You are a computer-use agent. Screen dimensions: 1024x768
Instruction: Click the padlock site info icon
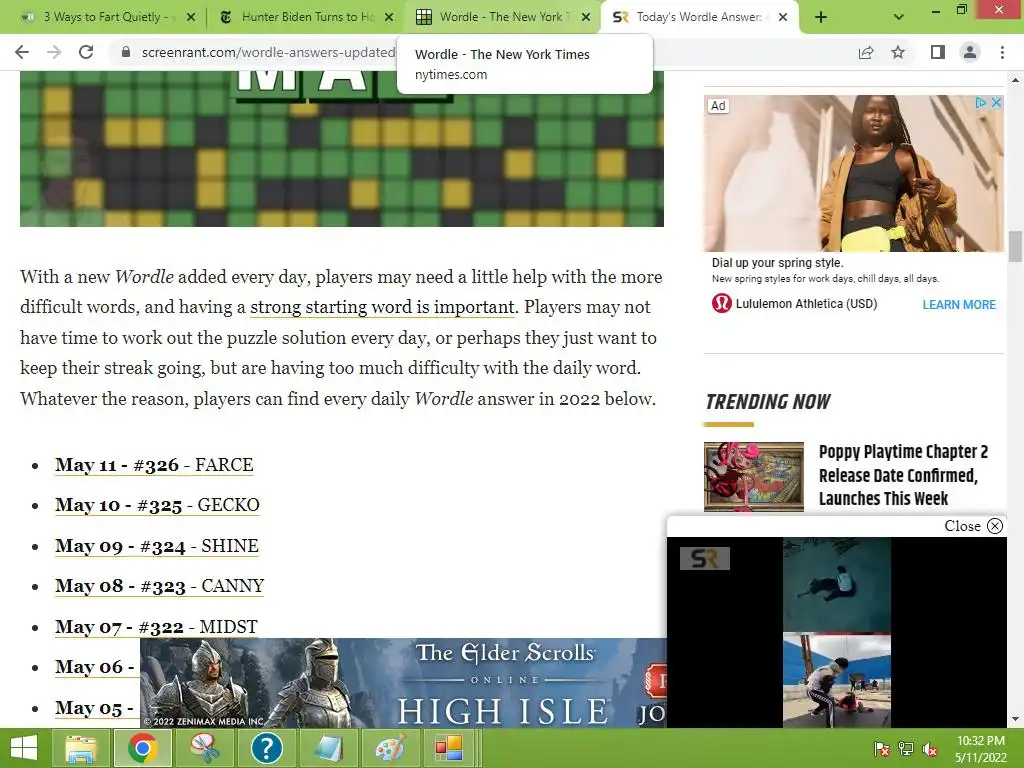click(x=126, y=52)
